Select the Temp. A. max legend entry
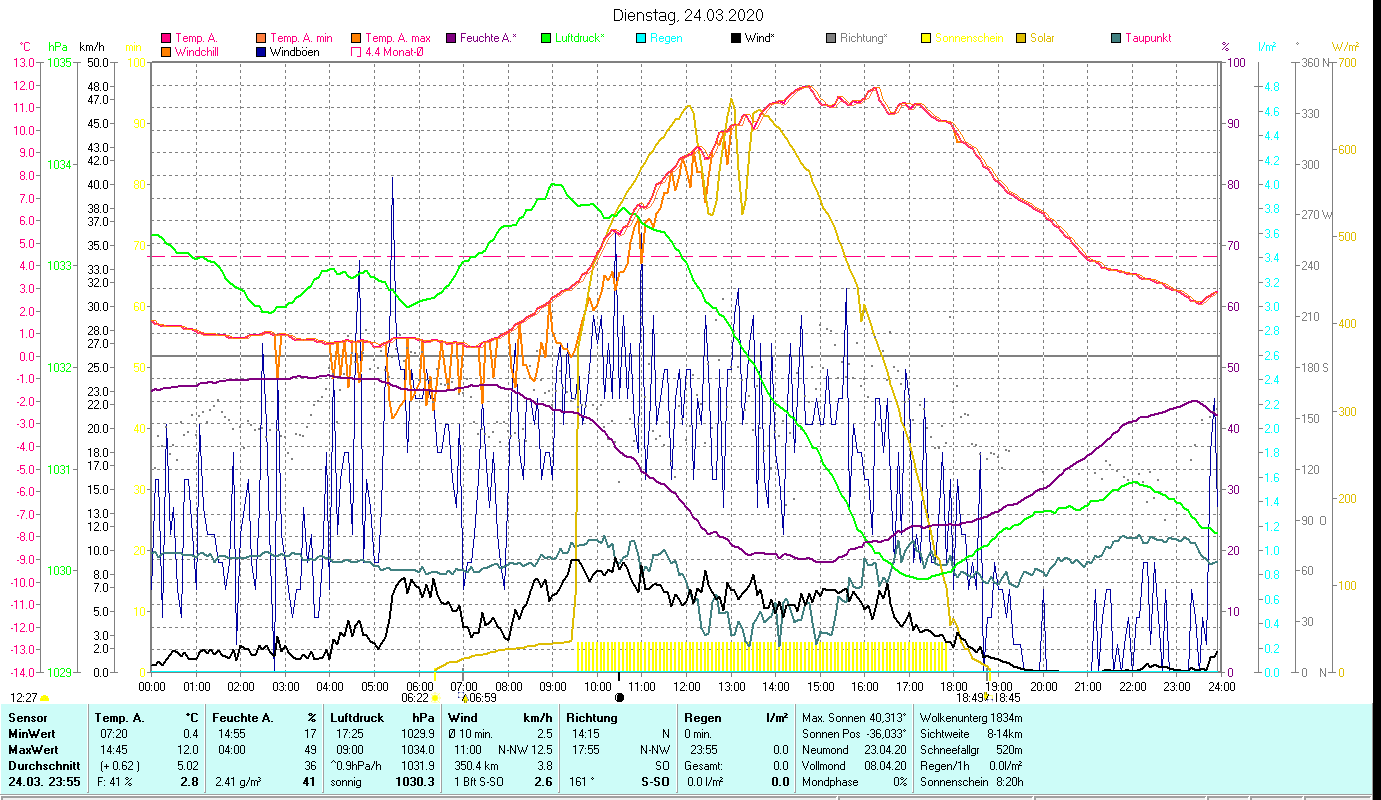This screenshot has height=800, width=1381. [397, 38]
